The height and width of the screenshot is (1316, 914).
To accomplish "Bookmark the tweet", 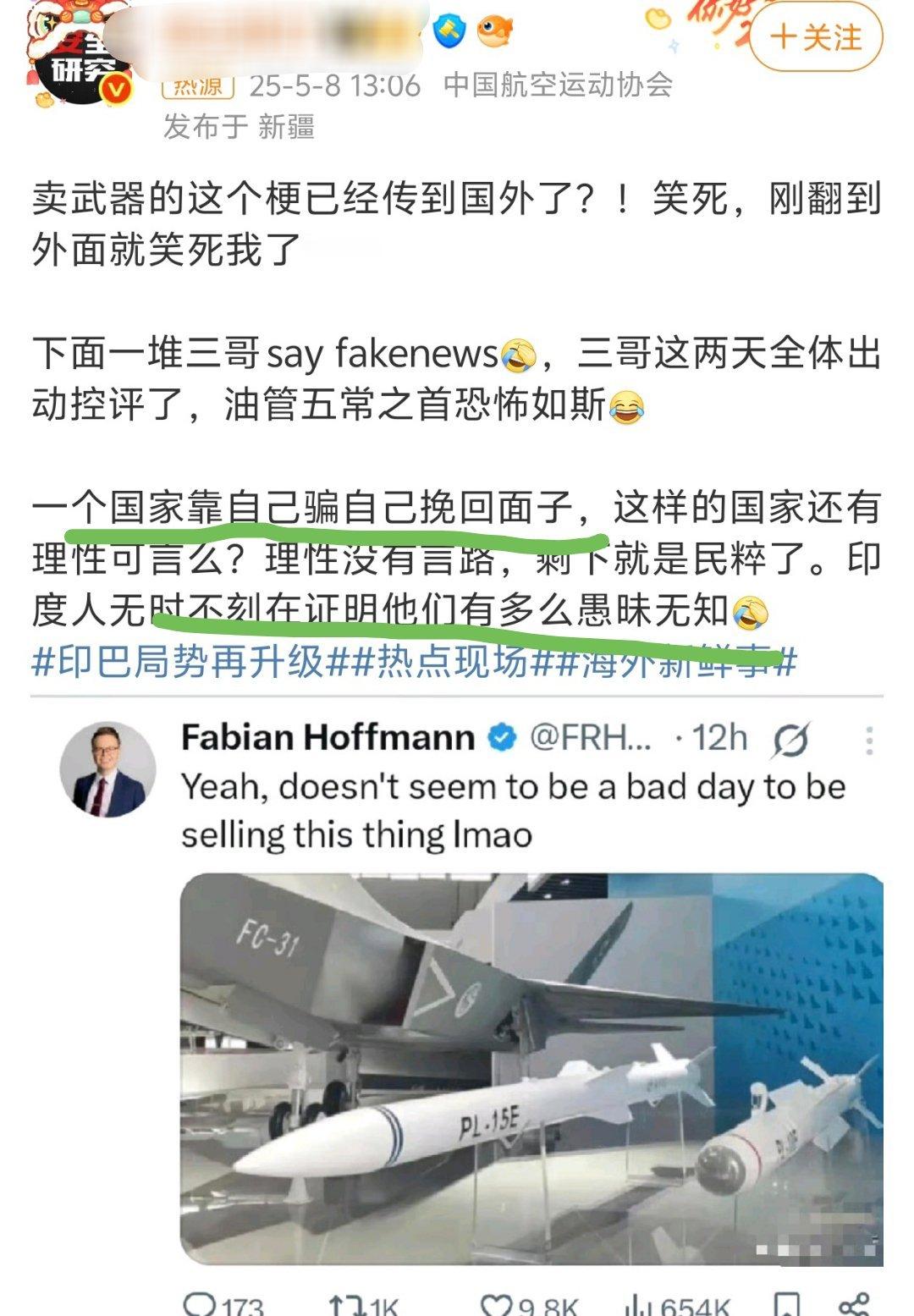I will [x=787, y=1304].
